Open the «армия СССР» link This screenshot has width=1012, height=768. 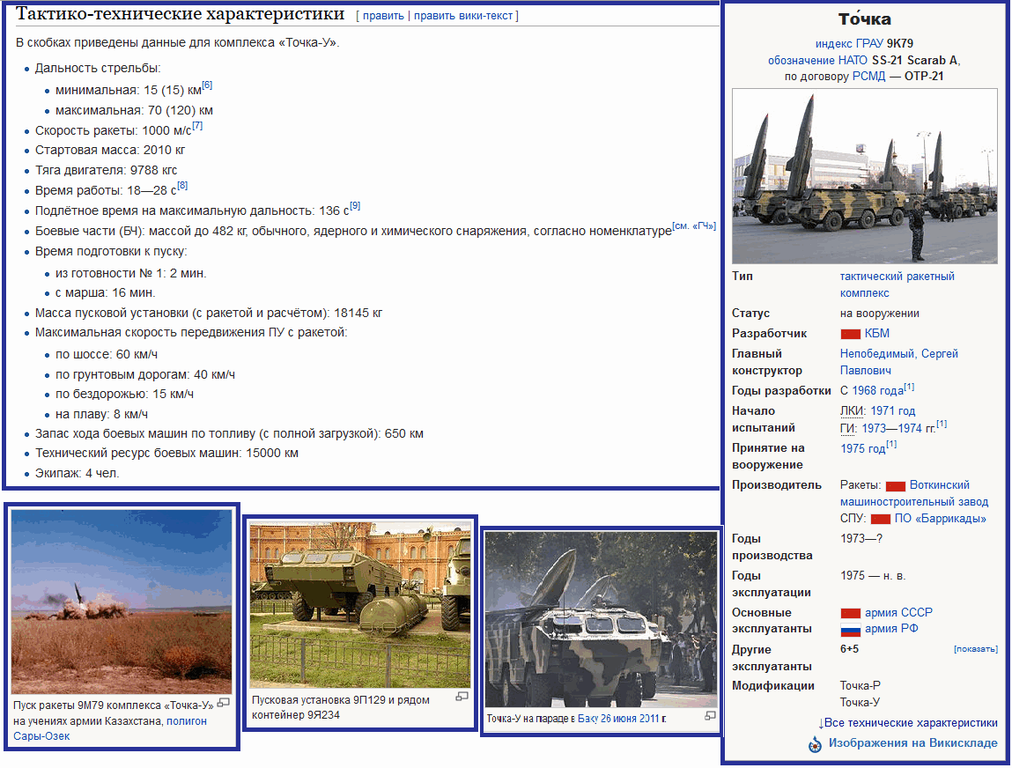(x=898, y=613)
